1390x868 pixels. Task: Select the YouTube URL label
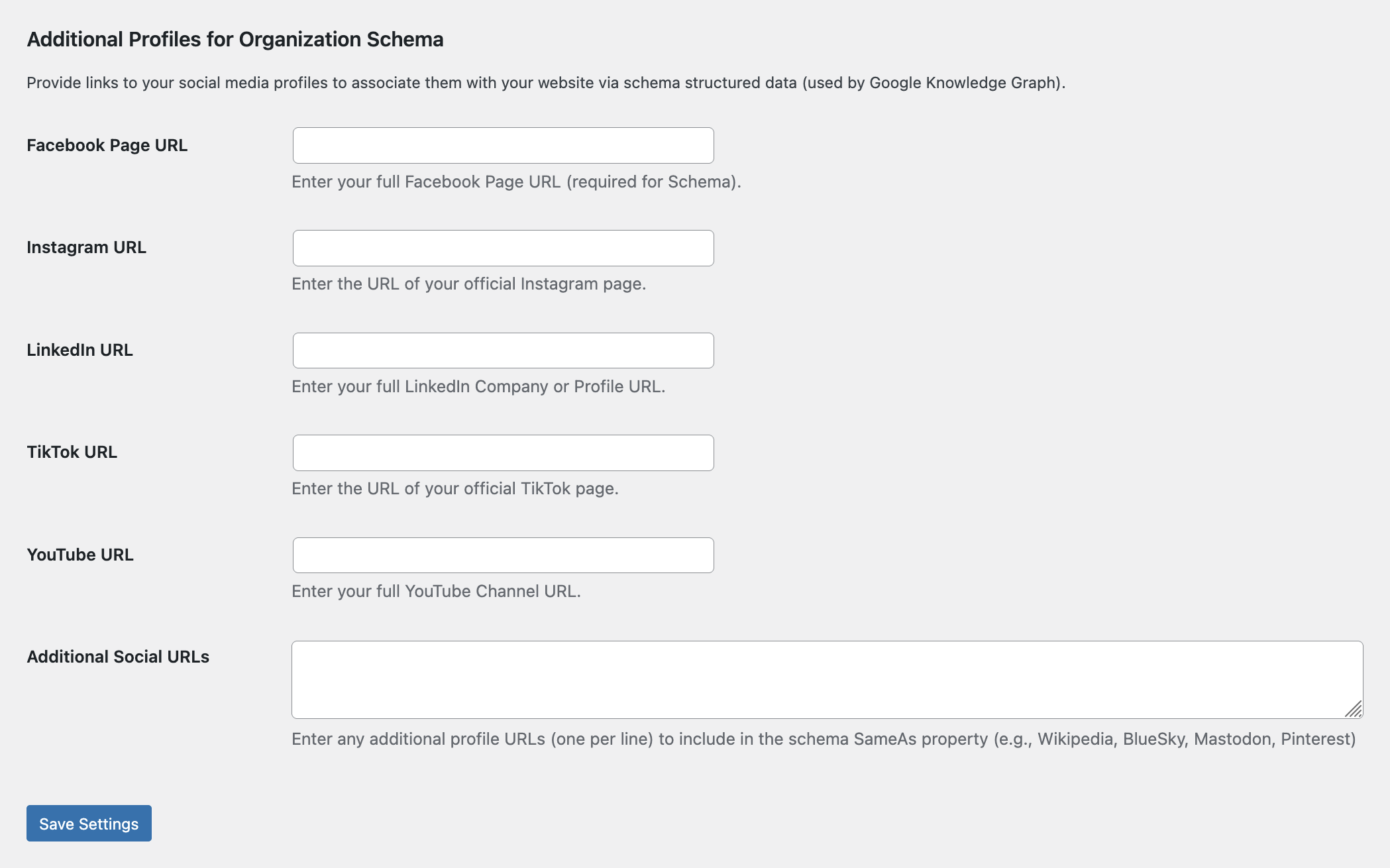pos(80,555)
